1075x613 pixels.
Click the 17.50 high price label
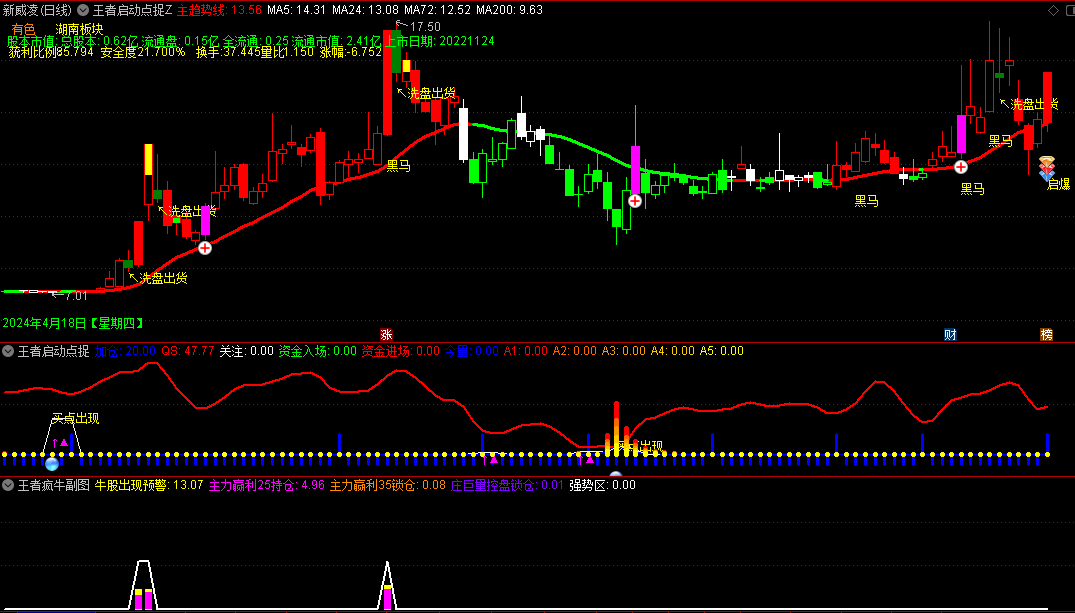coord(425,27)
